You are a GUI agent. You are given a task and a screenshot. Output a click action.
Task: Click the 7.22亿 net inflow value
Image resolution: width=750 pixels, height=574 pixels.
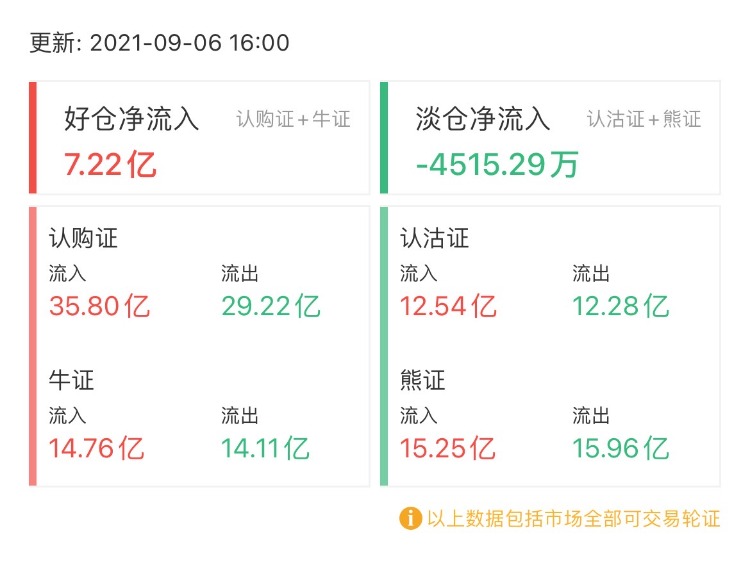pos(110,163)
